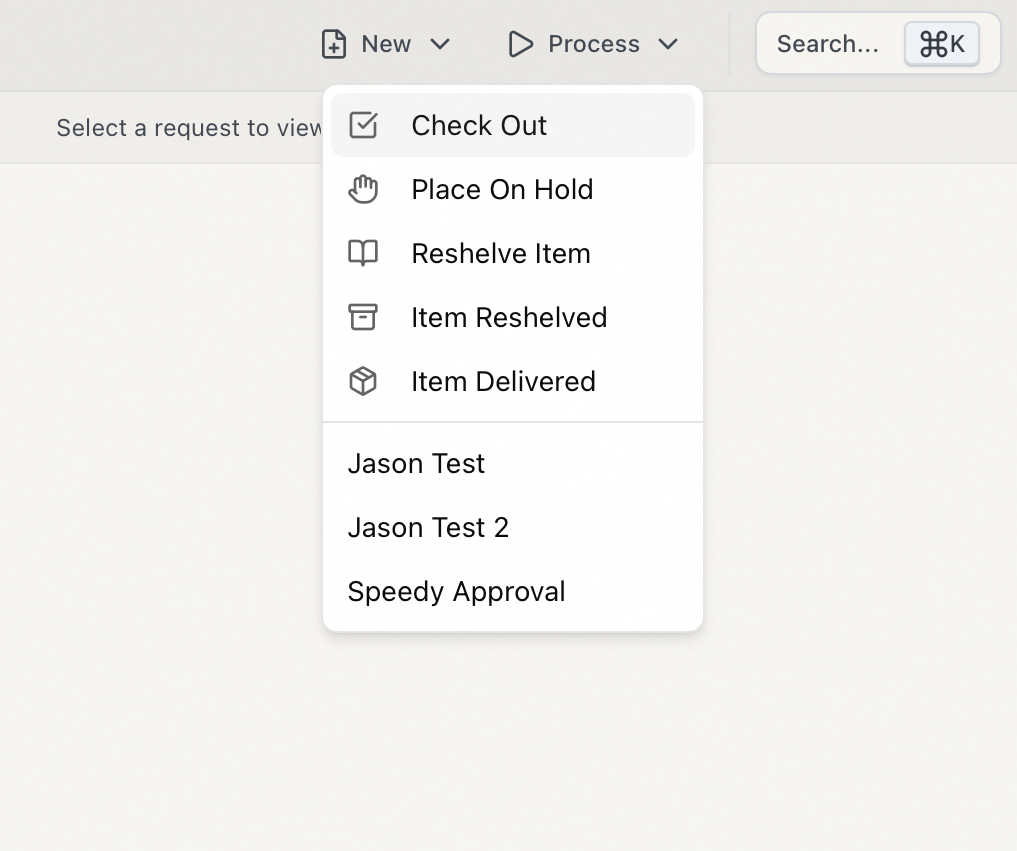Select Item Reshelved menu entry
The image size is (1017, 851).
[512, 317]
